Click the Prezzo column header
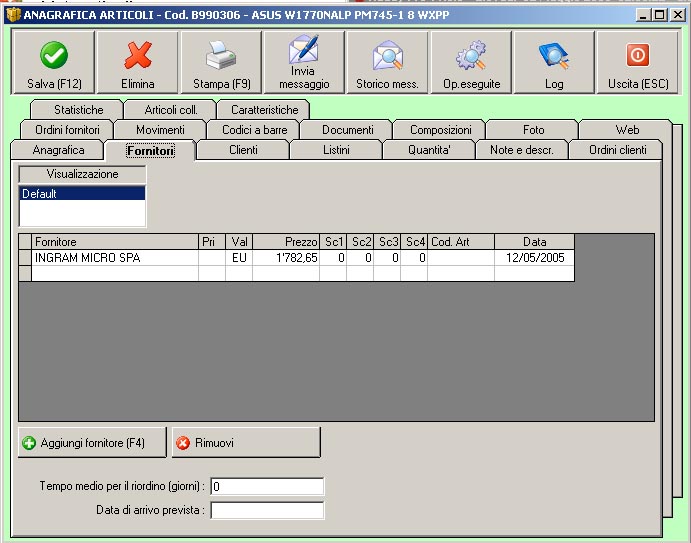Image resolution: width=691 pixels, height=543 pixels. [286, 242]
